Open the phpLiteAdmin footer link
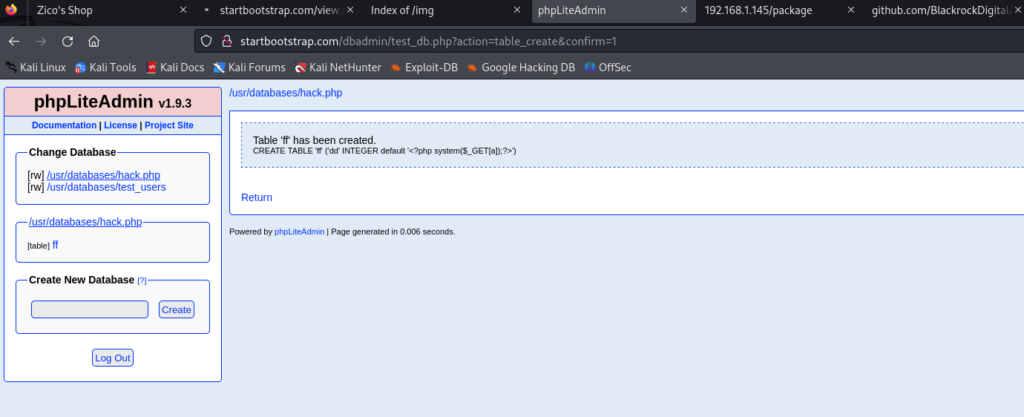The height and width of the screenshot is (417, 1024). (299, 232)
